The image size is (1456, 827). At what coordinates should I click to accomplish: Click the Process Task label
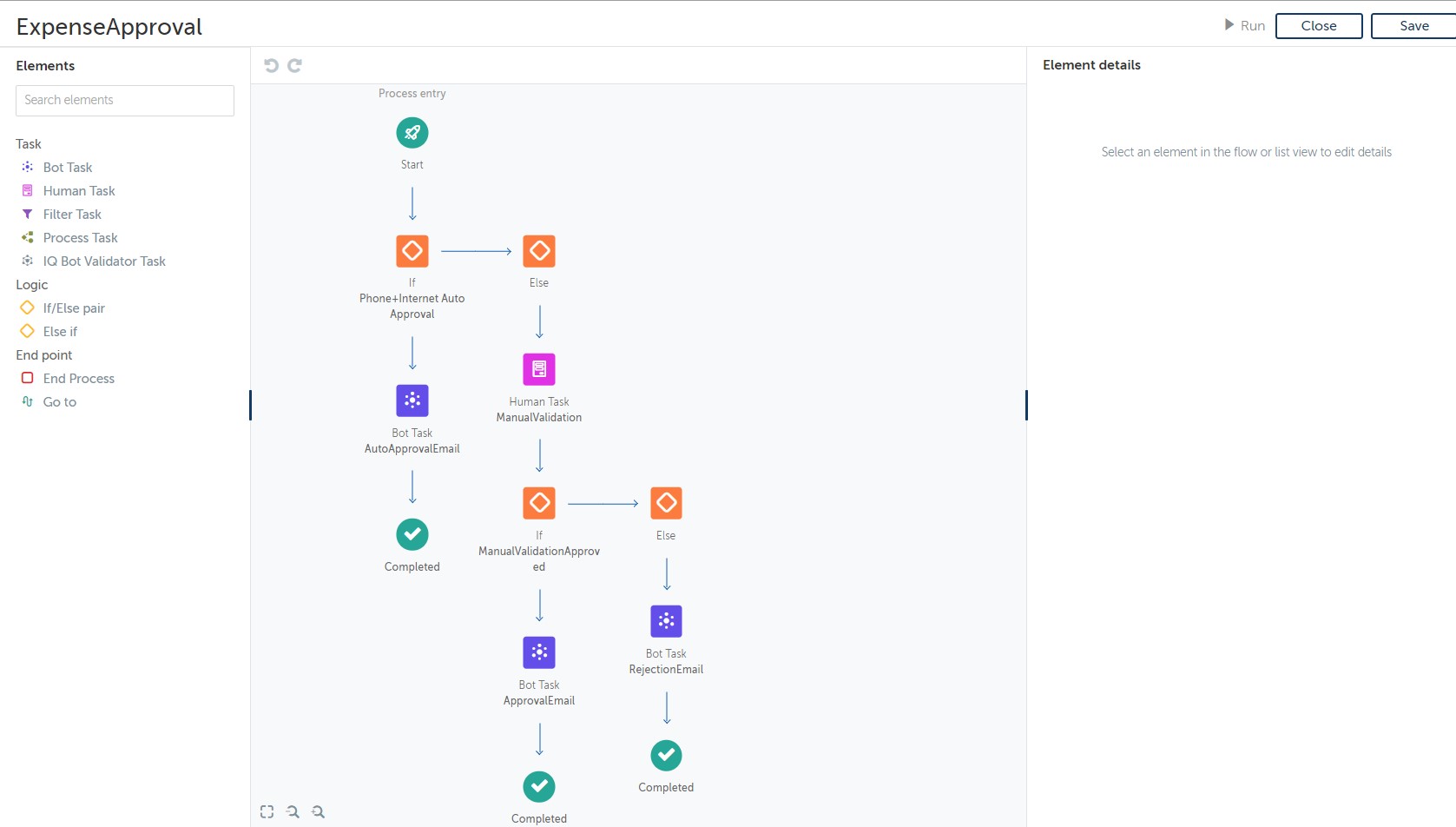(x=81, y=237)
